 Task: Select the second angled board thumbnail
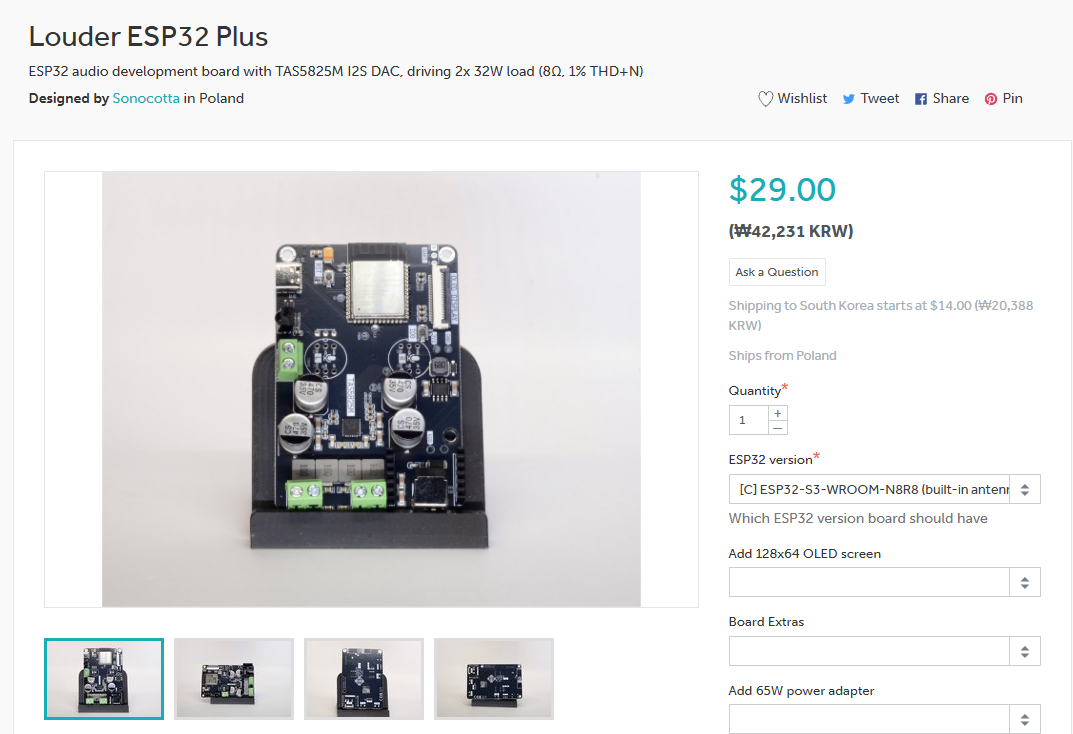click(234, 679)
